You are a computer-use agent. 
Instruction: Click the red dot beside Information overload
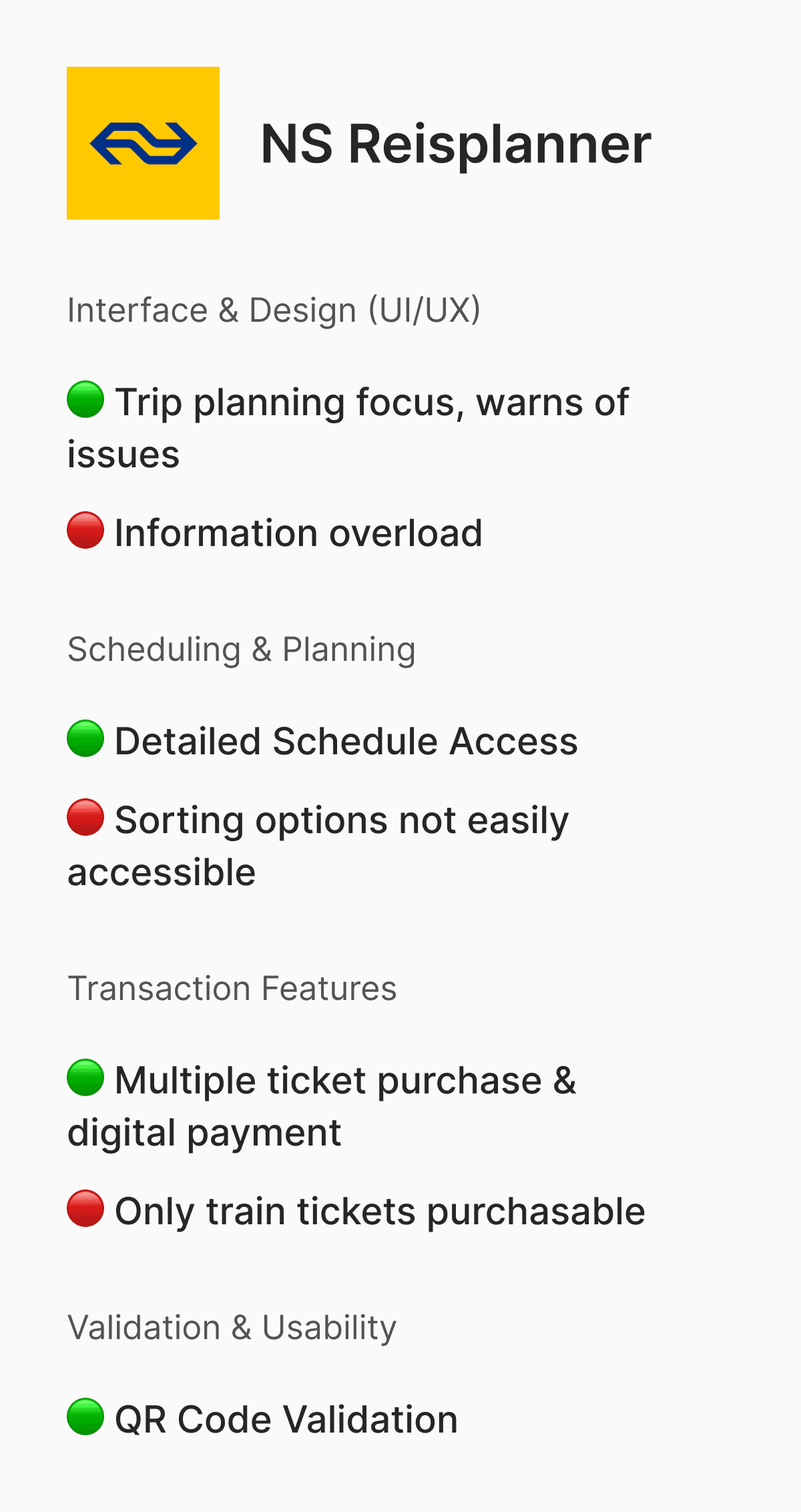(x=85, y=530)
